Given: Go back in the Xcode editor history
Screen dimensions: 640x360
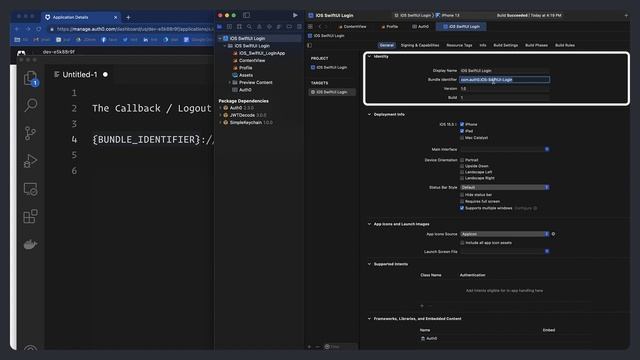Looking at the screenshot, I should [320, 27].
